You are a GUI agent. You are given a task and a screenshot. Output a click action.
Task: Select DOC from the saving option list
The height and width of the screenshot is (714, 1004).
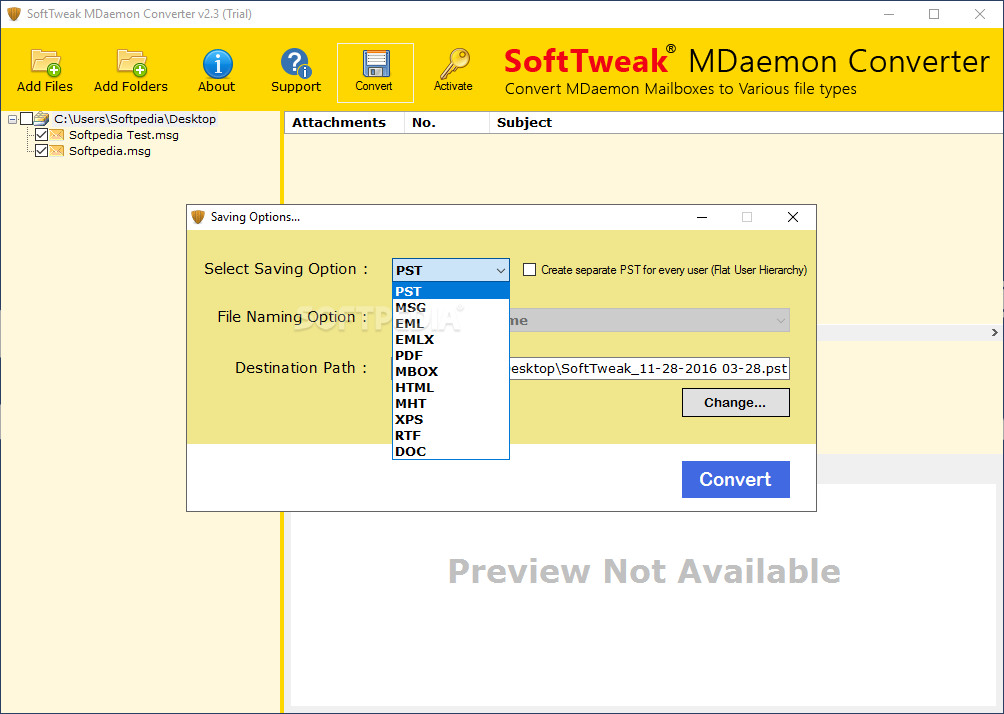[451, 451]
